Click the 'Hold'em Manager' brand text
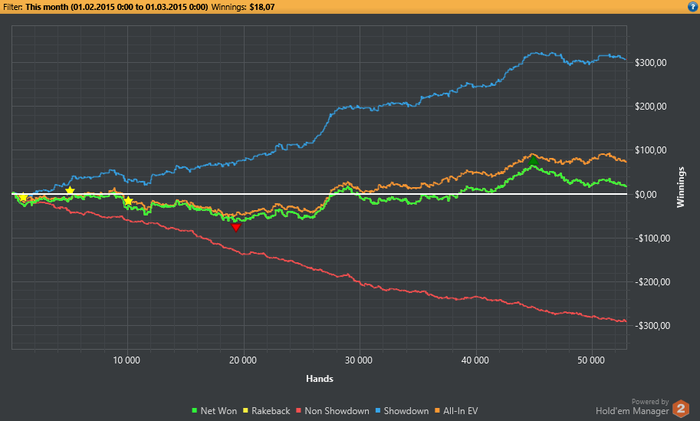The image size is (700, 421). coord(632,411)
